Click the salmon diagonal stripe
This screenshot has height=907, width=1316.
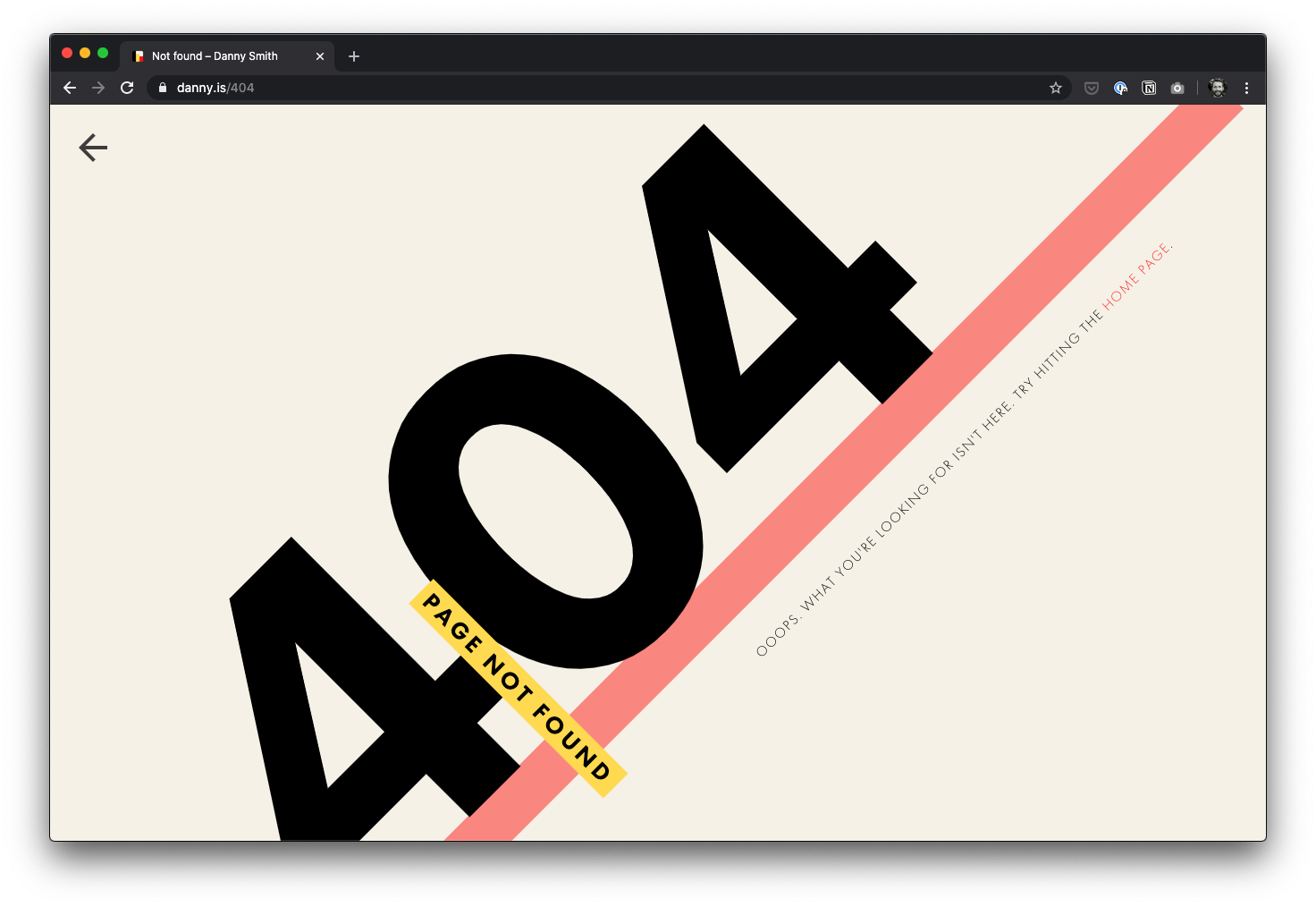coord(844,472)
